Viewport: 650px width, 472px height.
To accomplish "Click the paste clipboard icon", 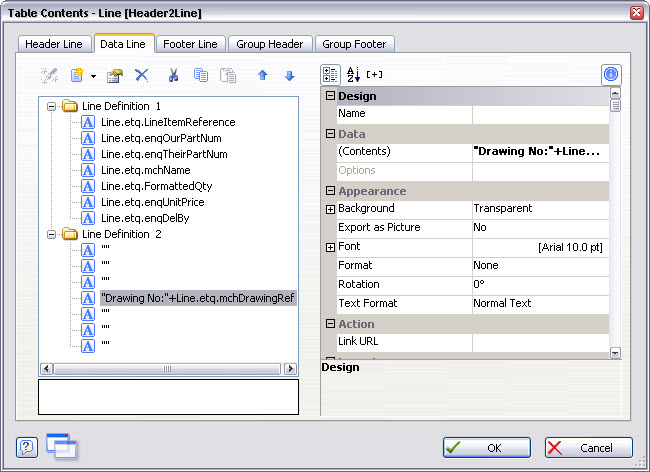I will (228, 75).
